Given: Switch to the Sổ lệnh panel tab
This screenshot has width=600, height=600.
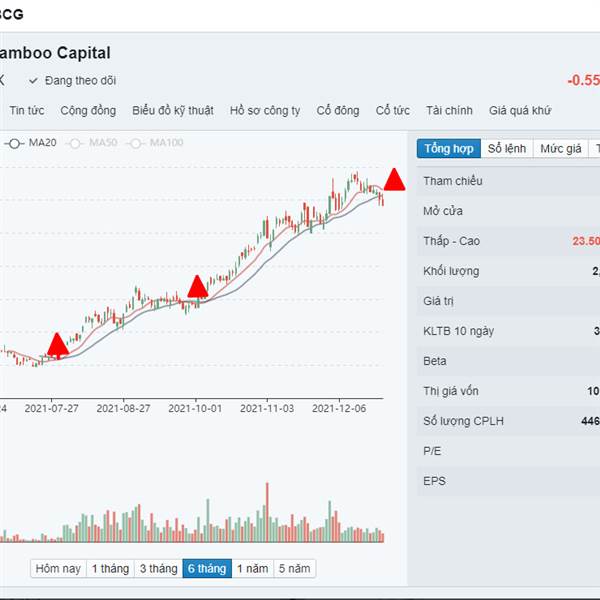Looking at the screenshot, I should tap(507, 149).
